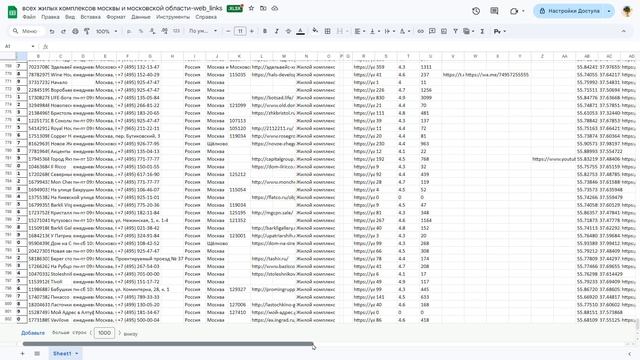Print the spreadsheet

(75, 31)
